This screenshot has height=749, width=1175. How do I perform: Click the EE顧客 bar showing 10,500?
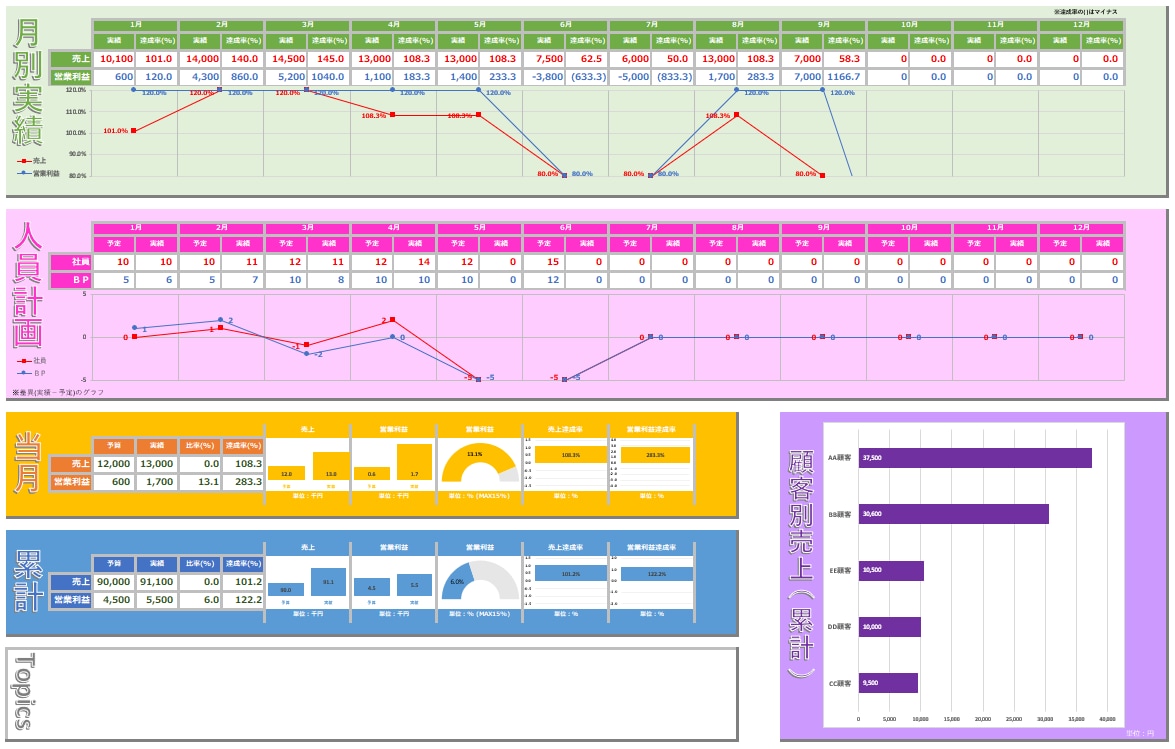[x=891, y=571]
